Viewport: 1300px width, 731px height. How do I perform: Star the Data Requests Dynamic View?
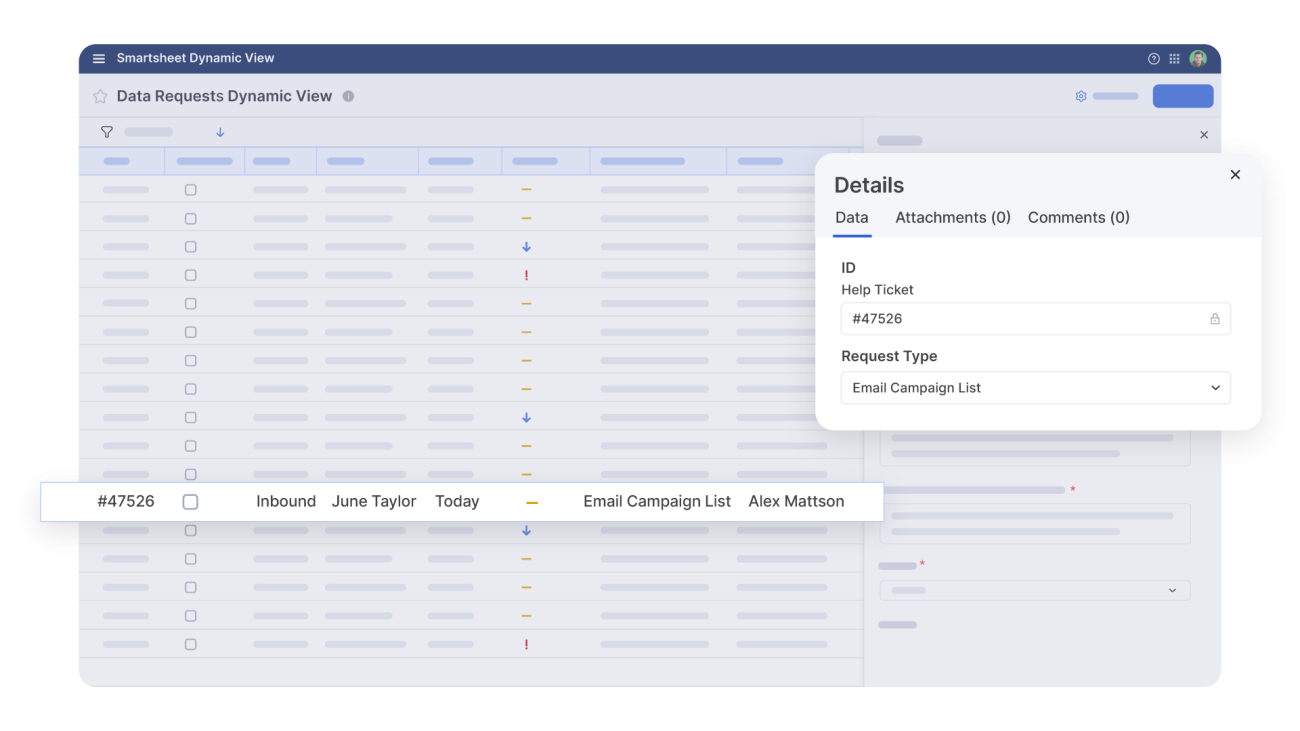tap(99, 96)
